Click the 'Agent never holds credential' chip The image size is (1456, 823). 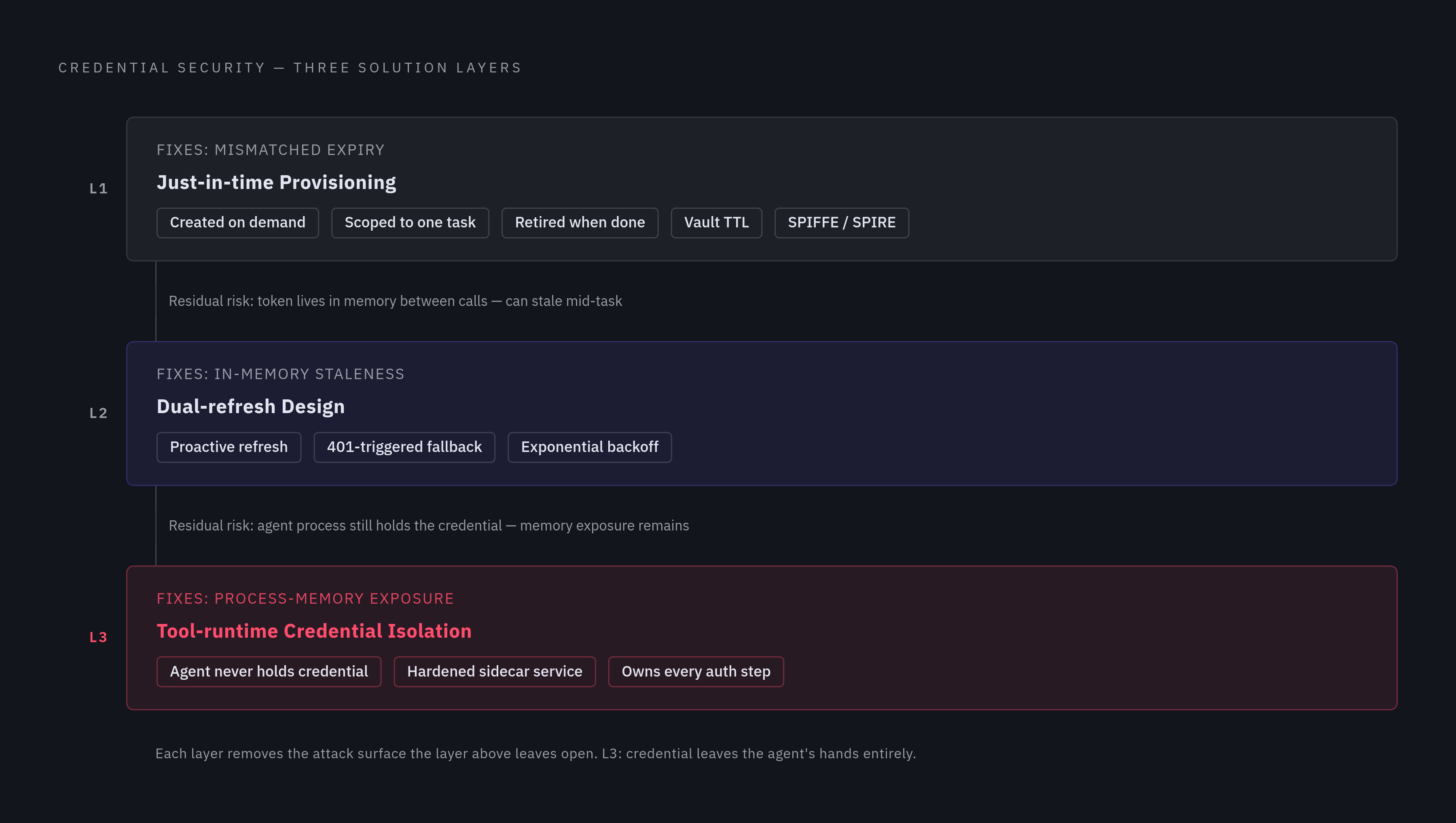(269, 672)
